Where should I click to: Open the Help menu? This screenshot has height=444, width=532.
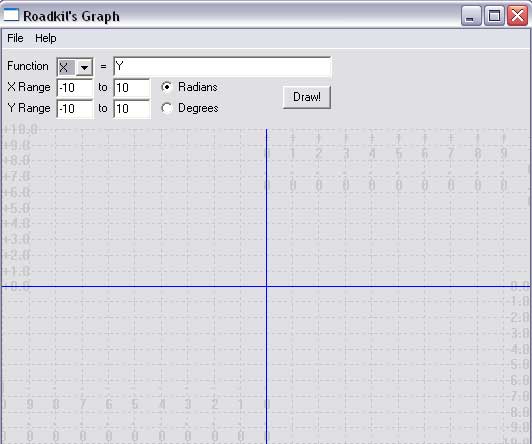46,38
